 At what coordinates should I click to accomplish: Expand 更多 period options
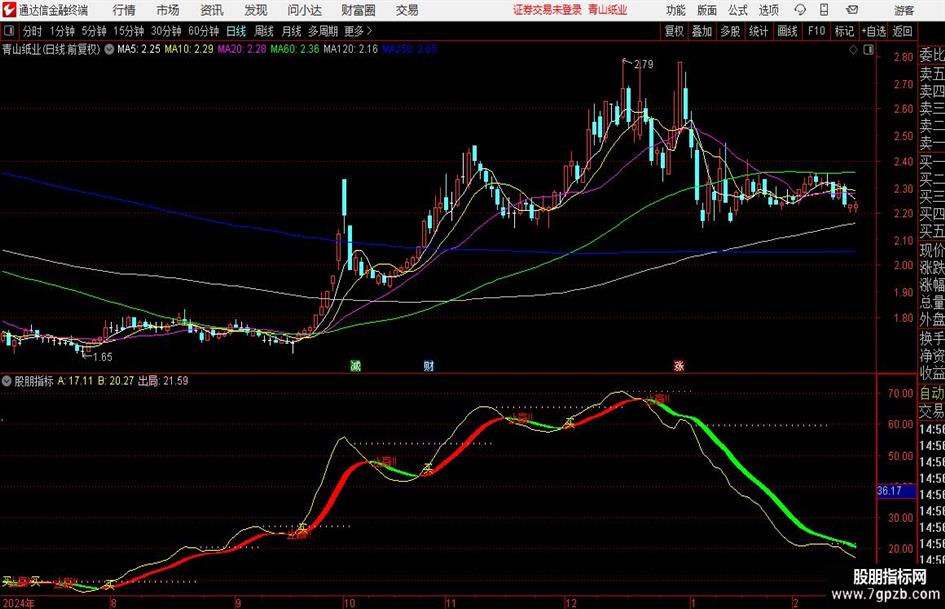358,31
